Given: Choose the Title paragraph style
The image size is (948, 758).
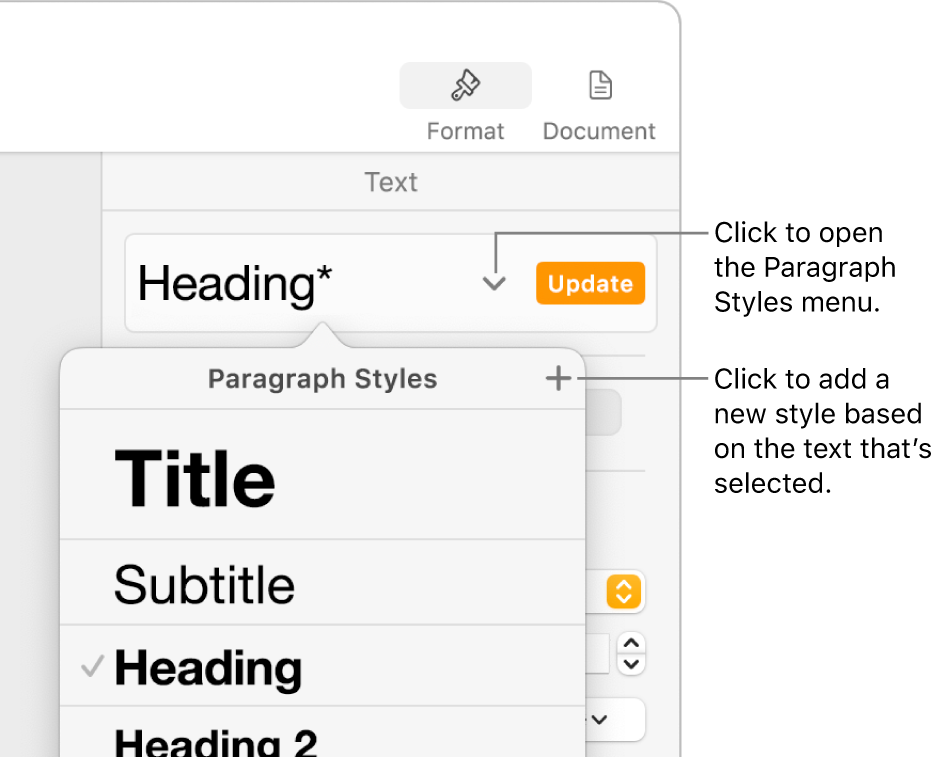Looking at the screenshot, I should [320, 478].
